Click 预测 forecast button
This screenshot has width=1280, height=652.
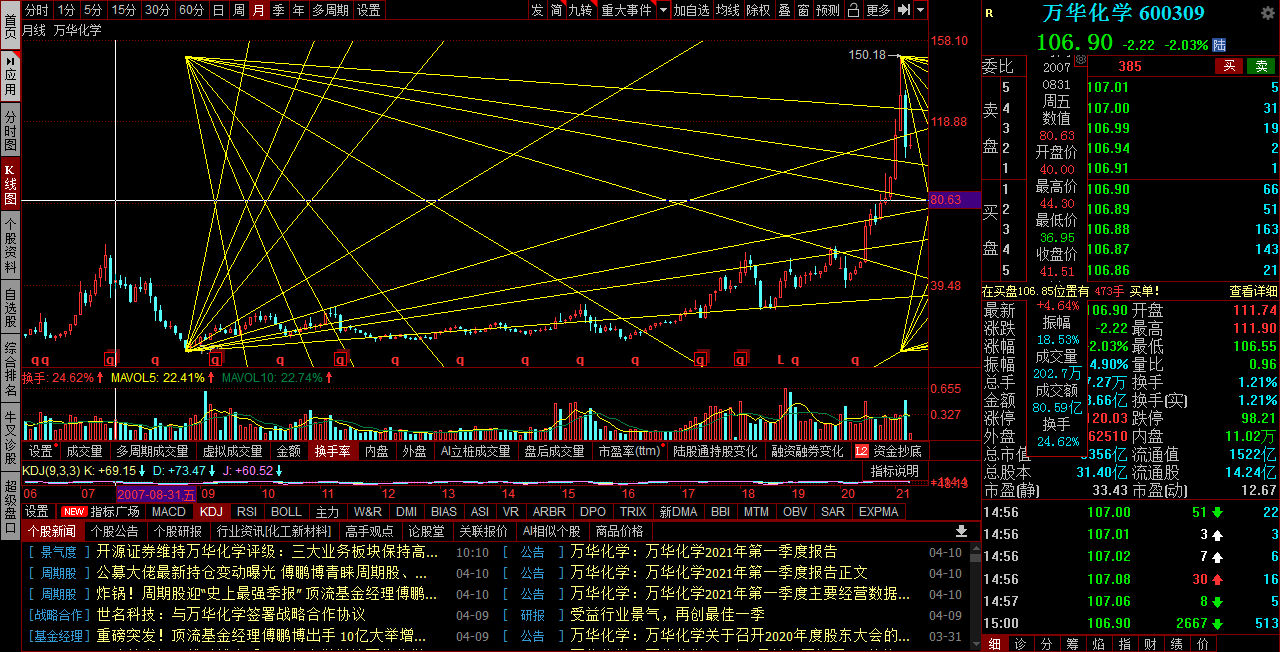click(828, 10)
